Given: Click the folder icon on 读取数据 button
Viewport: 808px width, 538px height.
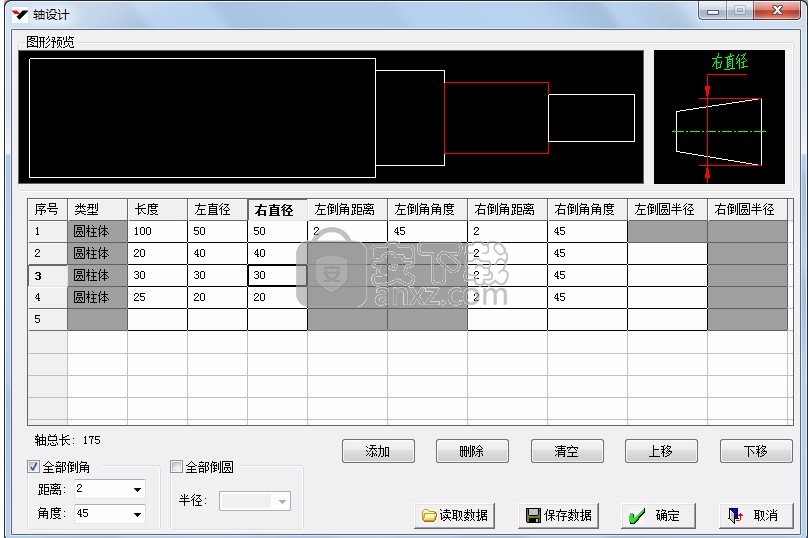Looking at the screenshot, I should point(429,516).
